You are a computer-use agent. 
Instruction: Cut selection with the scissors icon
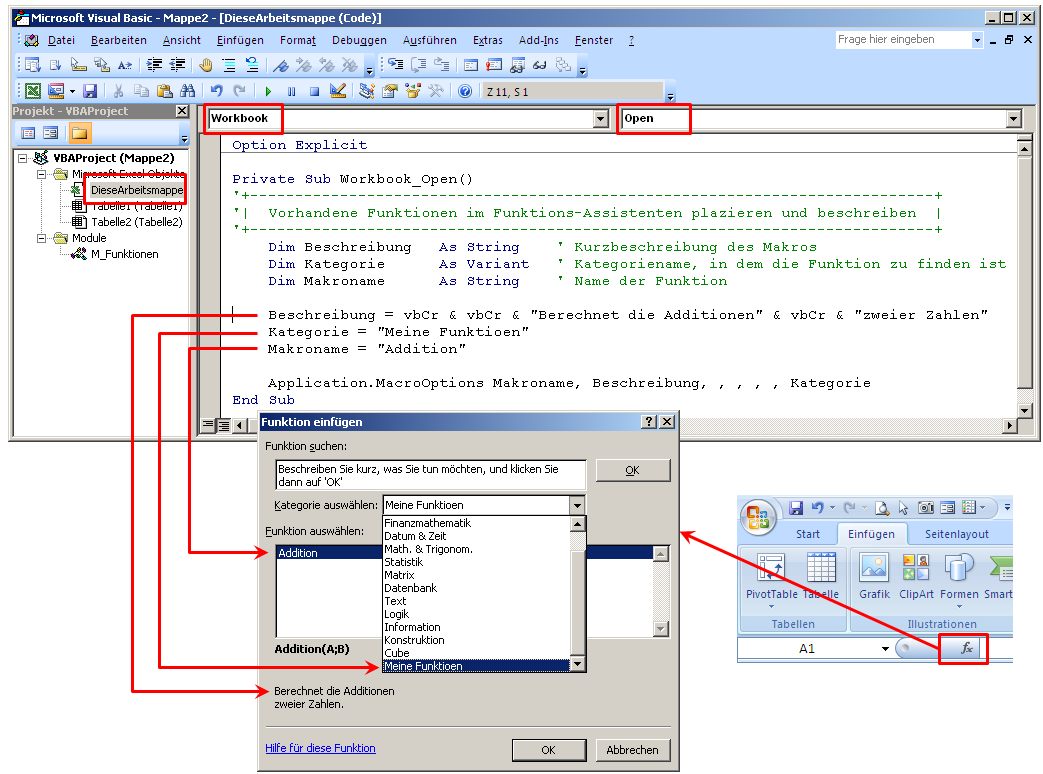118,91
